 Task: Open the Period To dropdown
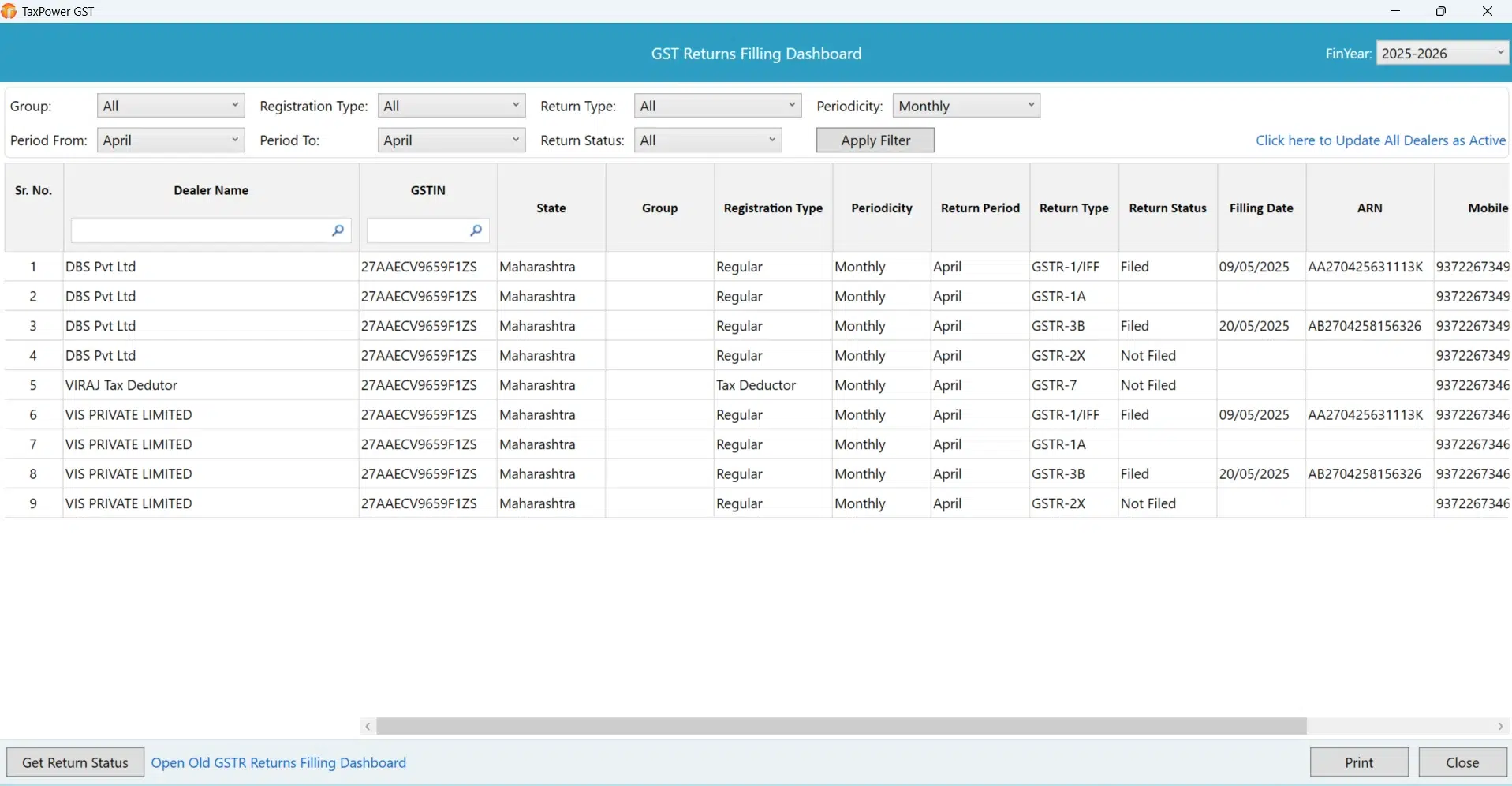451,140
